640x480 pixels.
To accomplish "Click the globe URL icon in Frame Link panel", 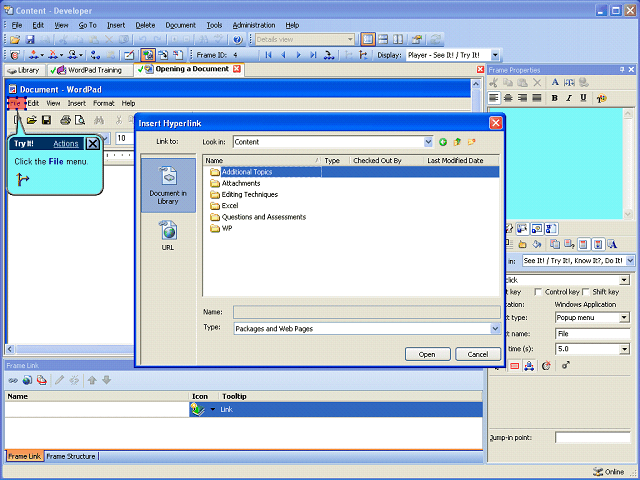I will pos(27,380).
